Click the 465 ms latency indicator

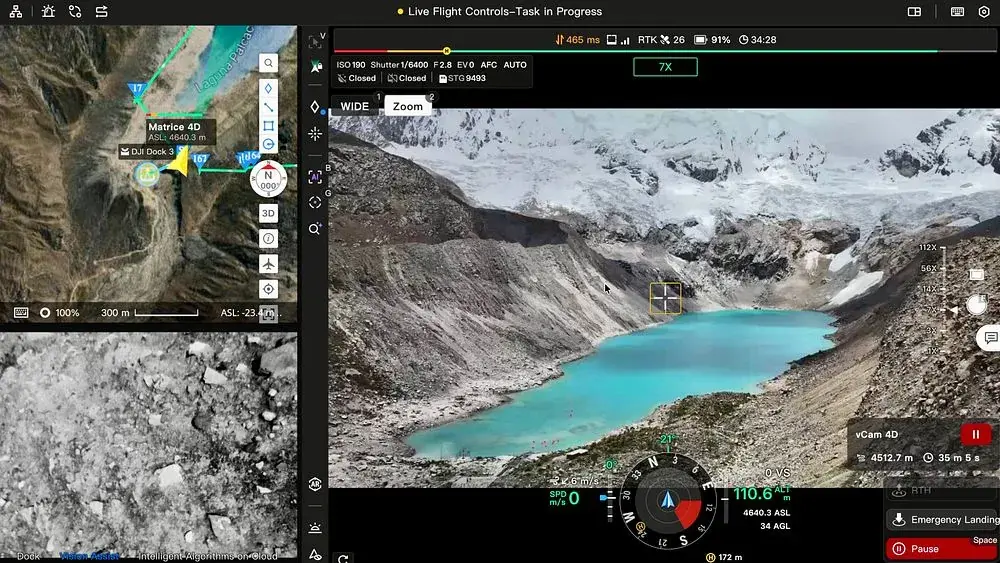point(577,40)
